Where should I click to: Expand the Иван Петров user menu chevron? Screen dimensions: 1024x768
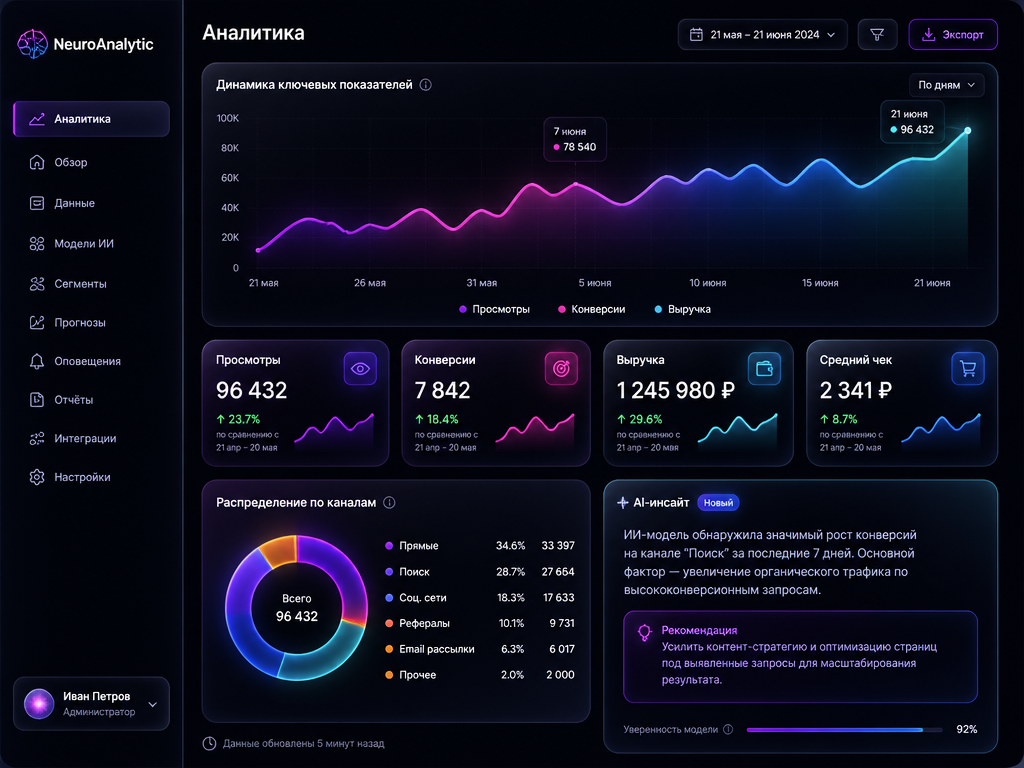153,705
